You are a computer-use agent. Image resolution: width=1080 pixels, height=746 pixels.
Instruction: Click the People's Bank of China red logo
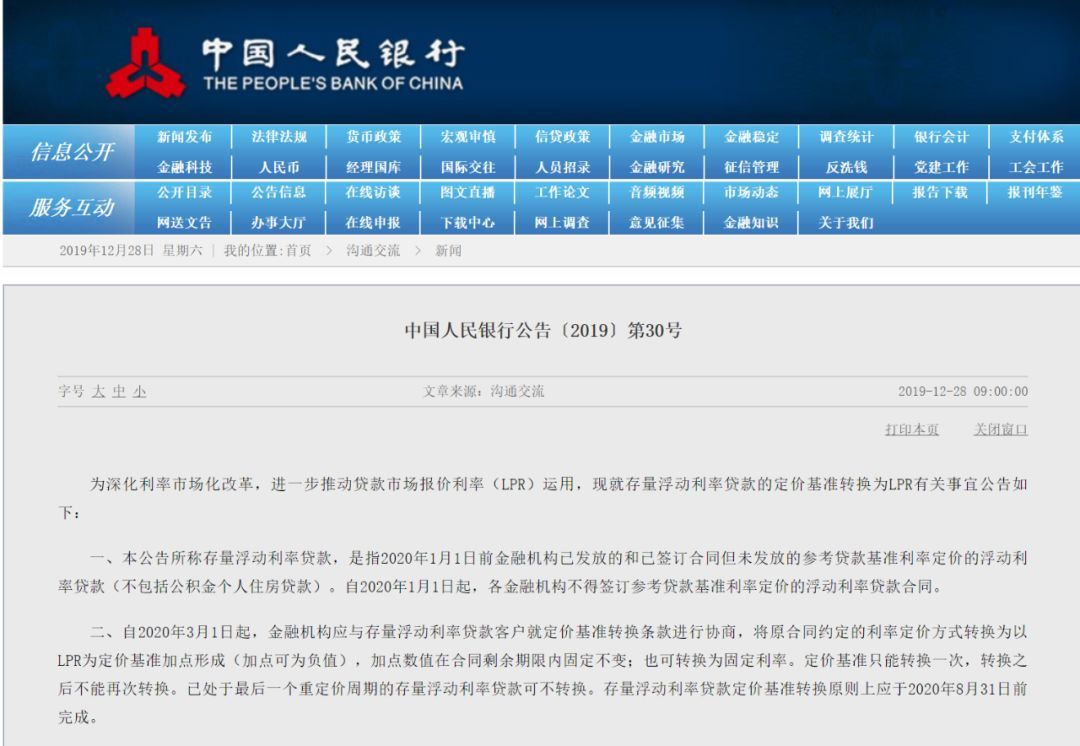145,63
